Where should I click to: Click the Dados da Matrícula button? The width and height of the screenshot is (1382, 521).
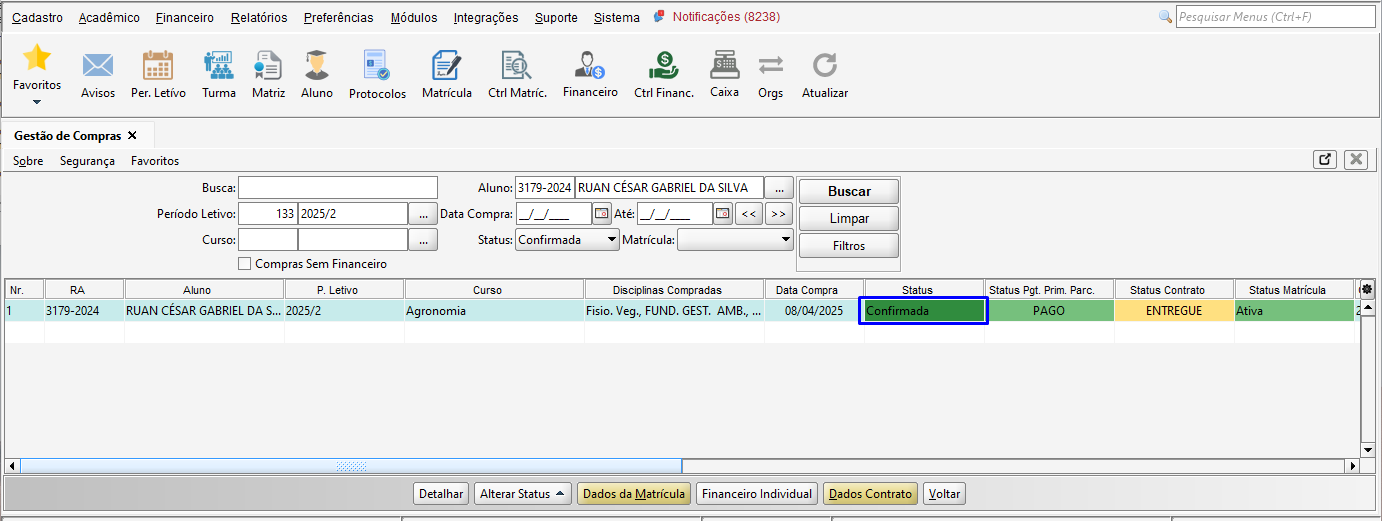634,494
